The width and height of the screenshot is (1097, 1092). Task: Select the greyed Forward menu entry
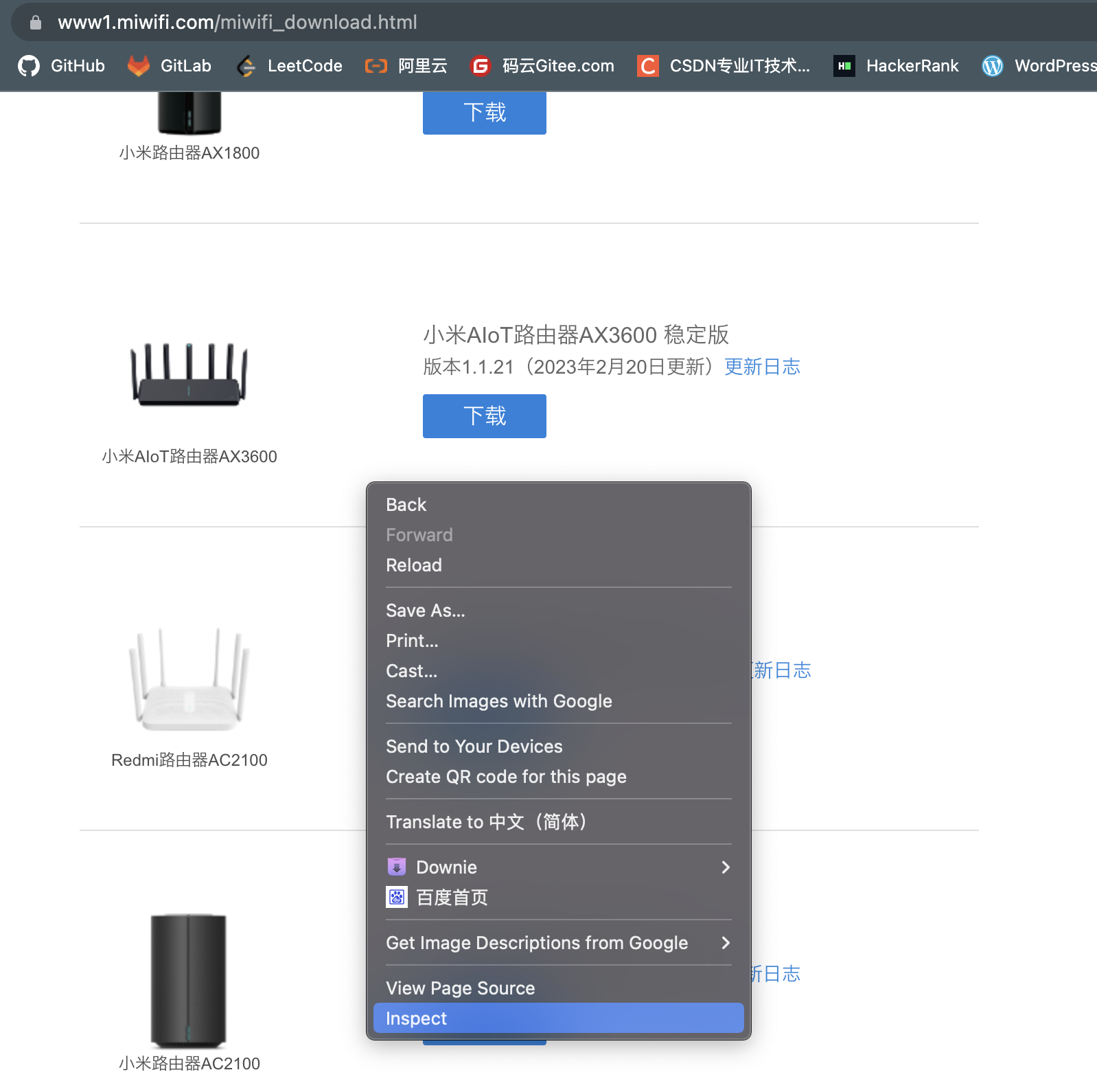[x=559, y=535]
